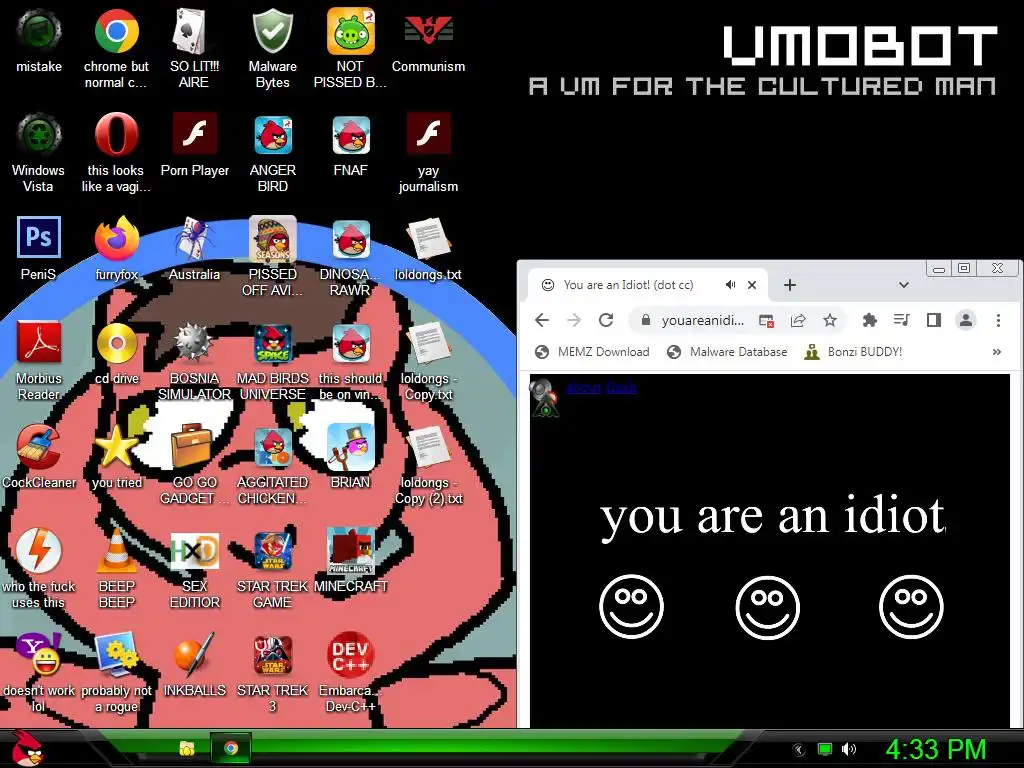Open the 'Malware Database' bookmark
The image size is (1024, 768).
point(727,352)
